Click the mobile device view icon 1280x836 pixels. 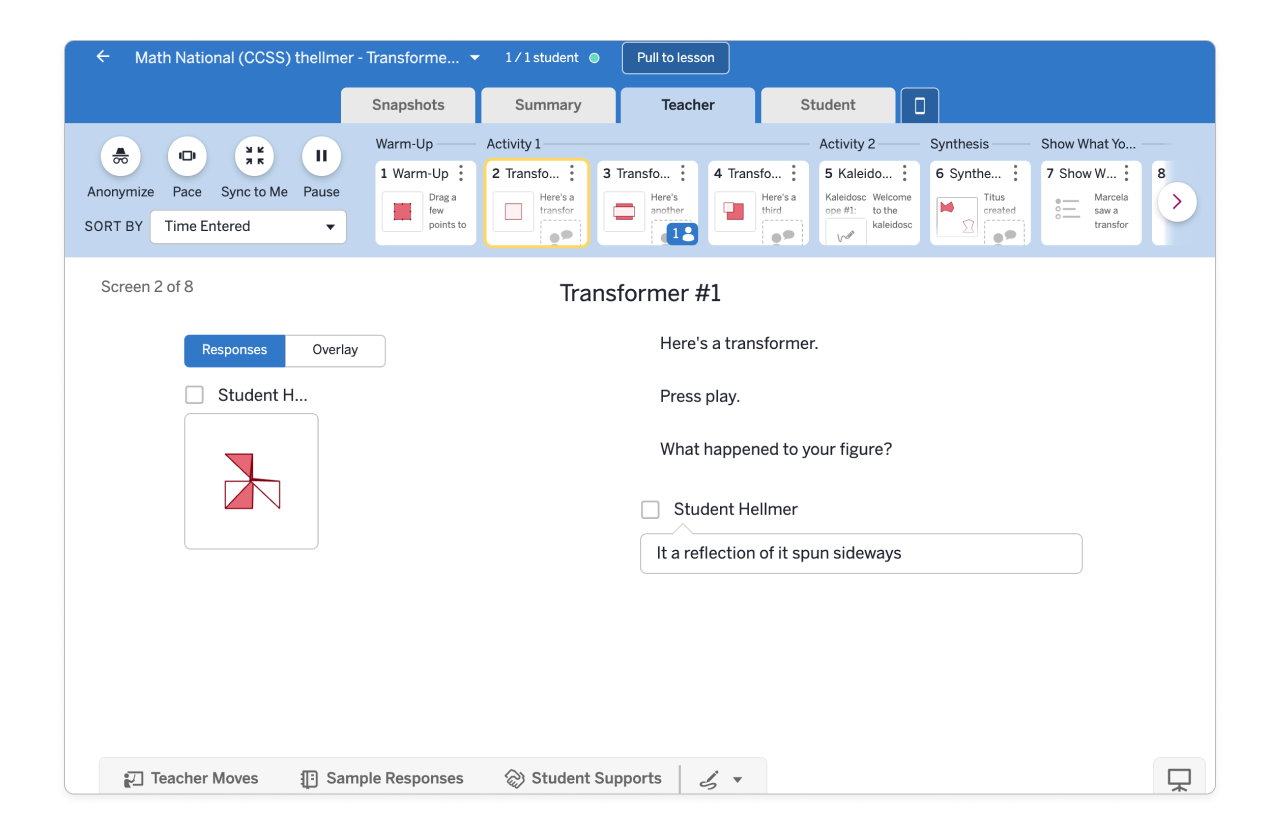[919, 105]
